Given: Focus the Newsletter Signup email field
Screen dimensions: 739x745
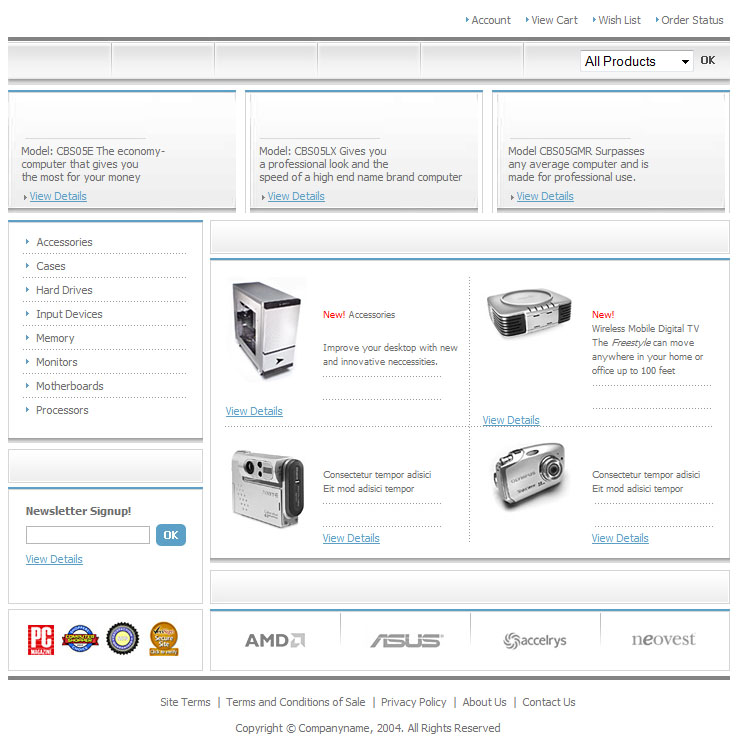Looking at the screenshot, I should click(88, 535).
